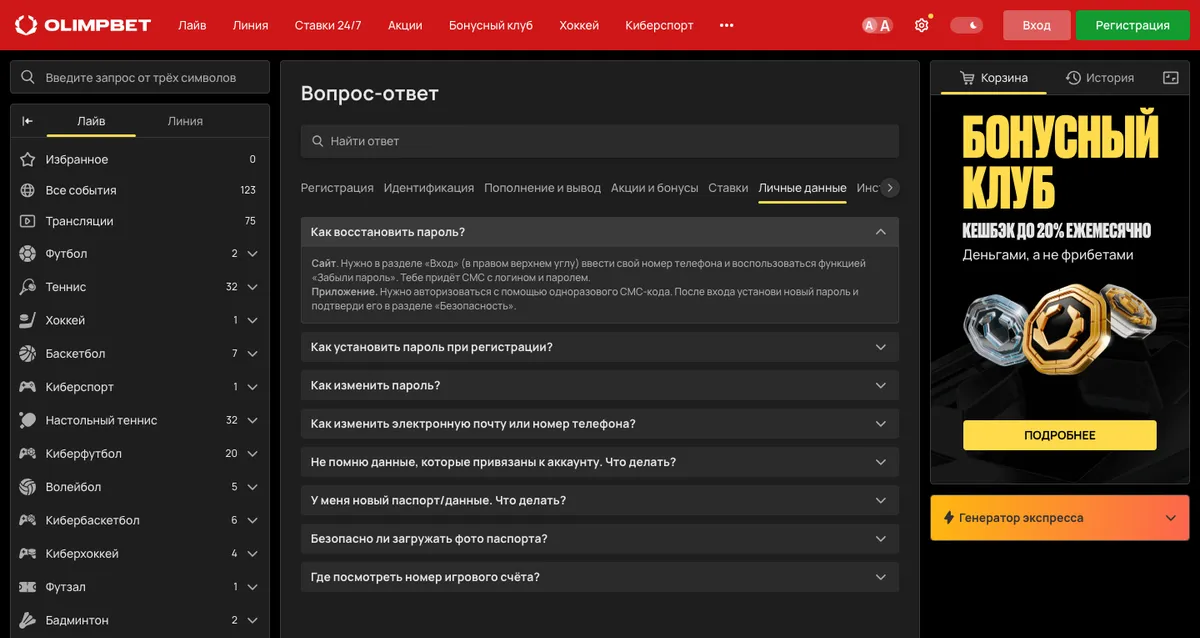Click the magnifier in Найти ответ field
Screen dimensions: 1200x638
point(318,141)
